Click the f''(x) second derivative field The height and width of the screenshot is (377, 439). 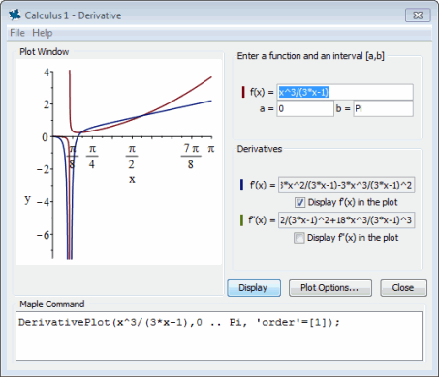pos(346,220)
